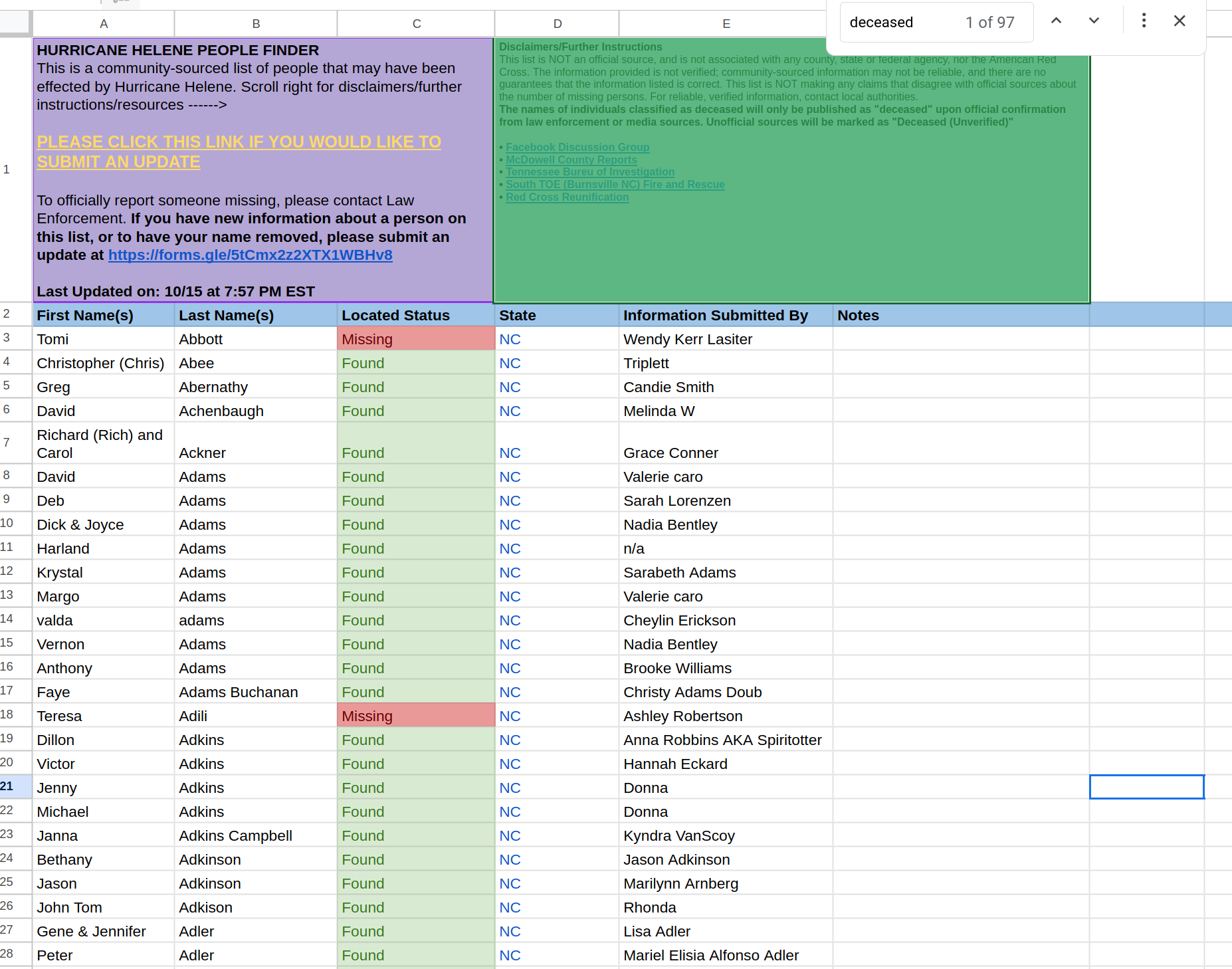Click the 'Notes' header cell
This screenshot has height=969, width=1232.
(961, 315)
